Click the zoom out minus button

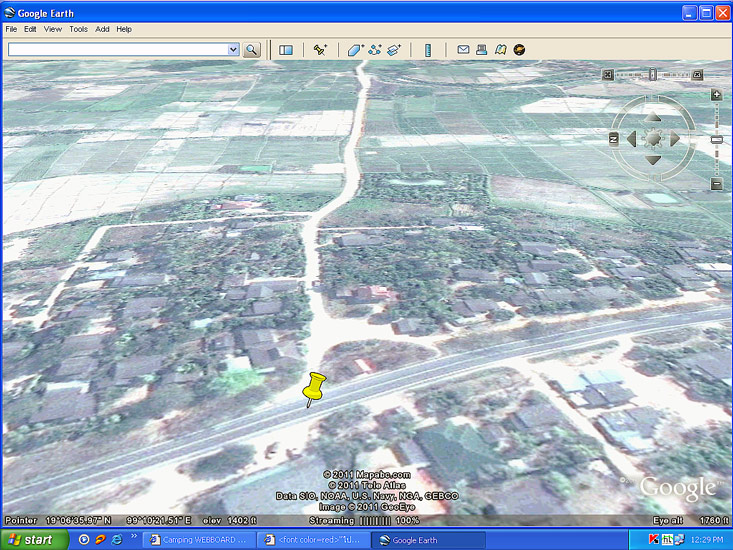click(716, 184)
